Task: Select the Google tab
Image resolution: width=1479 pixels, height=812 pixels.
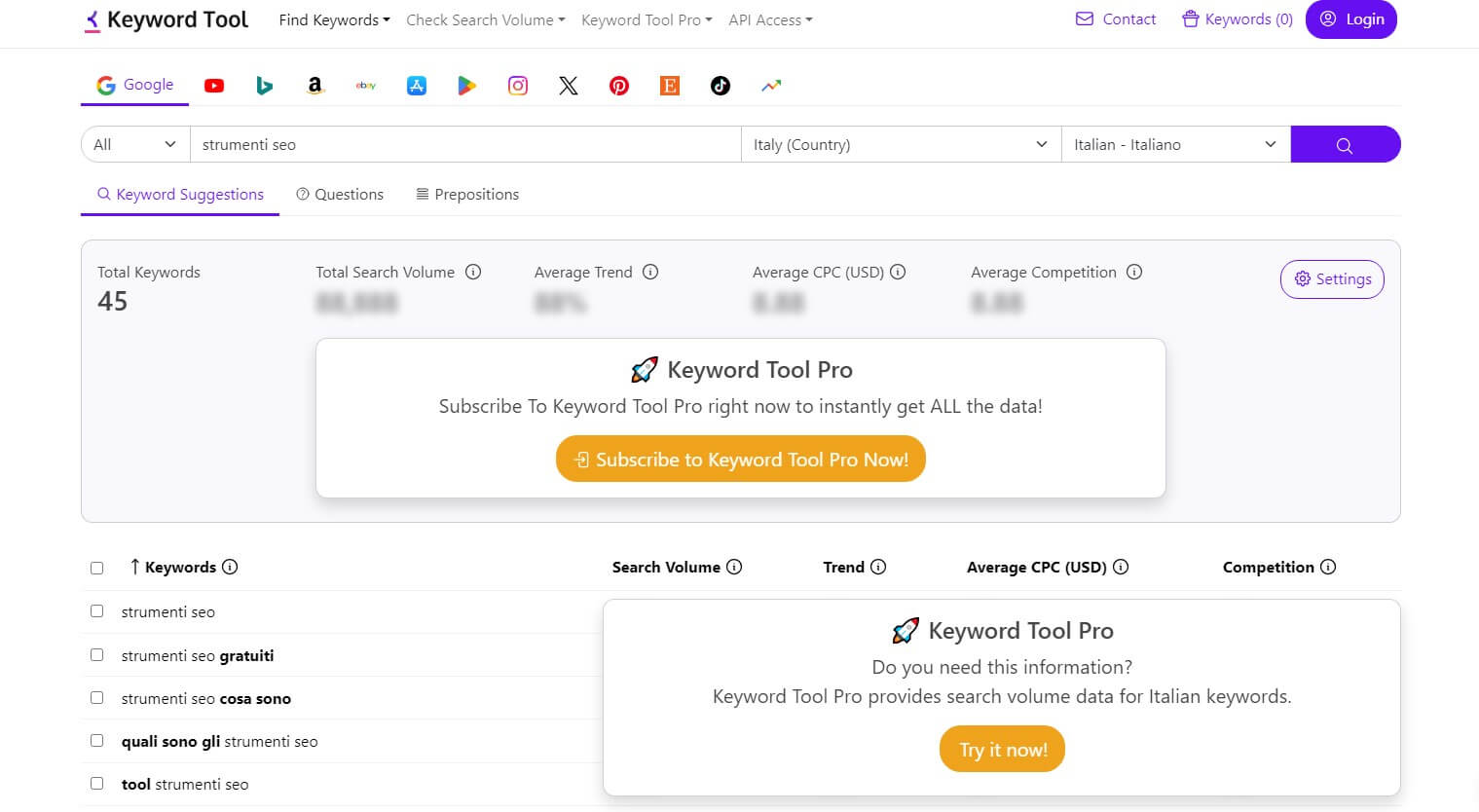Action: click(135, 85)
